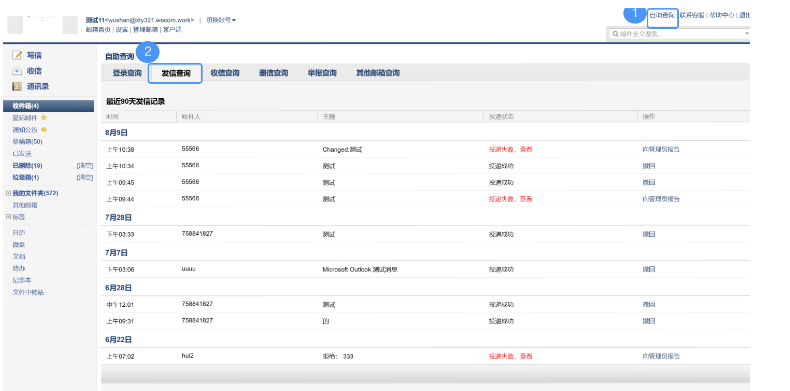The height and width of the screenshot is (391, 790).
Task: Open the 草稿箱(50) drafts folder
Action: click(x=27, y=142)
